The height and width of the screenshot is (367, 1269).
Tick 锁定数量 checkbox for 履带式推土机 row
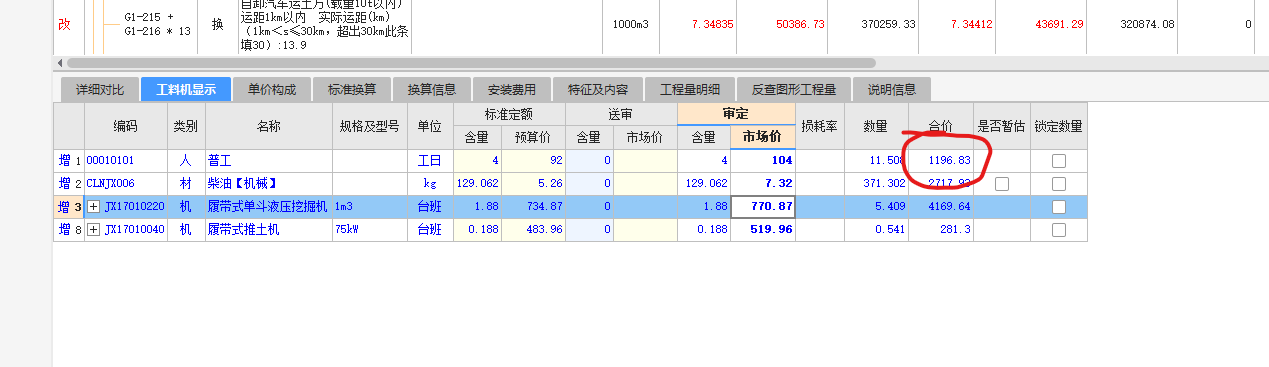[1058, 229]
